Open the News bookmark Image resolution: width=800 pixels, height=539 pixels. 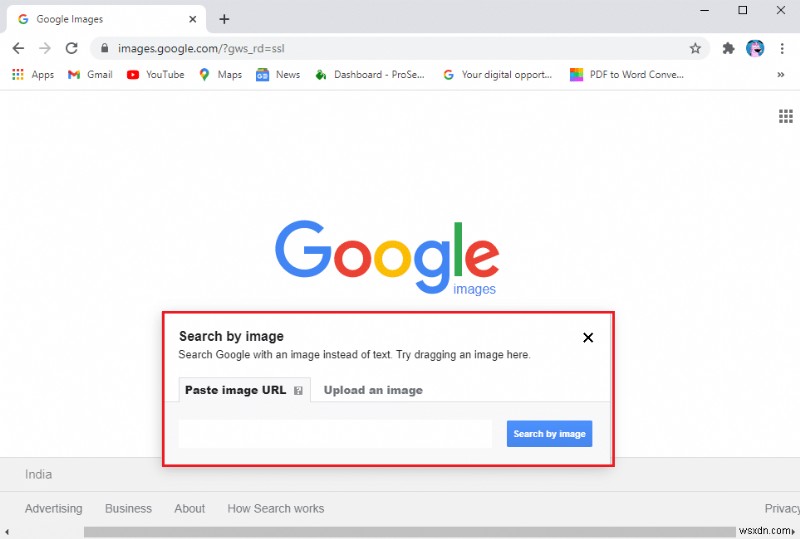(x=278, y=75)
